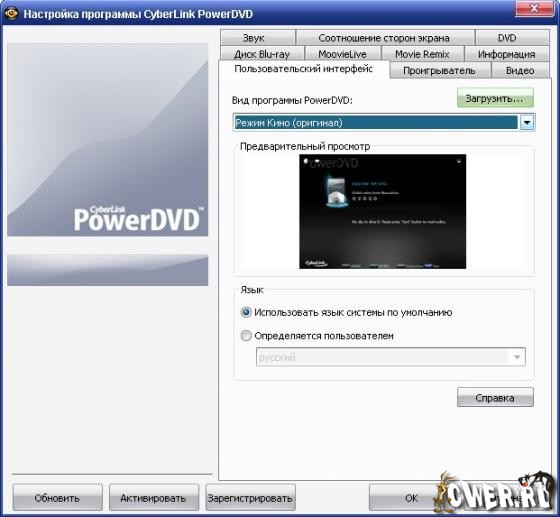
Task: Open the Диск Blu-ray tab
Action: pyautogui.click(x=262, y=54)
